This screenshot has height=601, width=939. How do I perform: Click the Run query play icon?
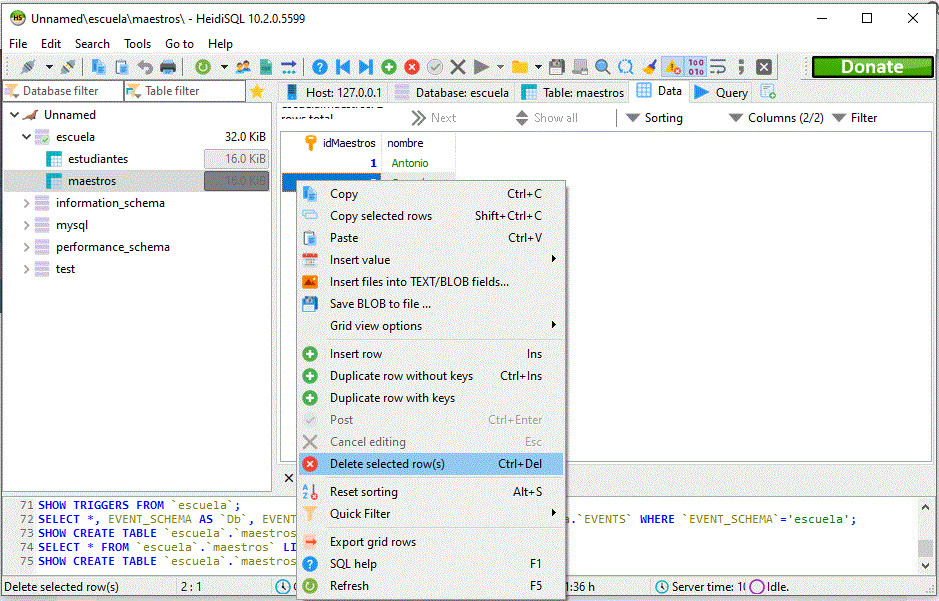[x=481, y=67]
